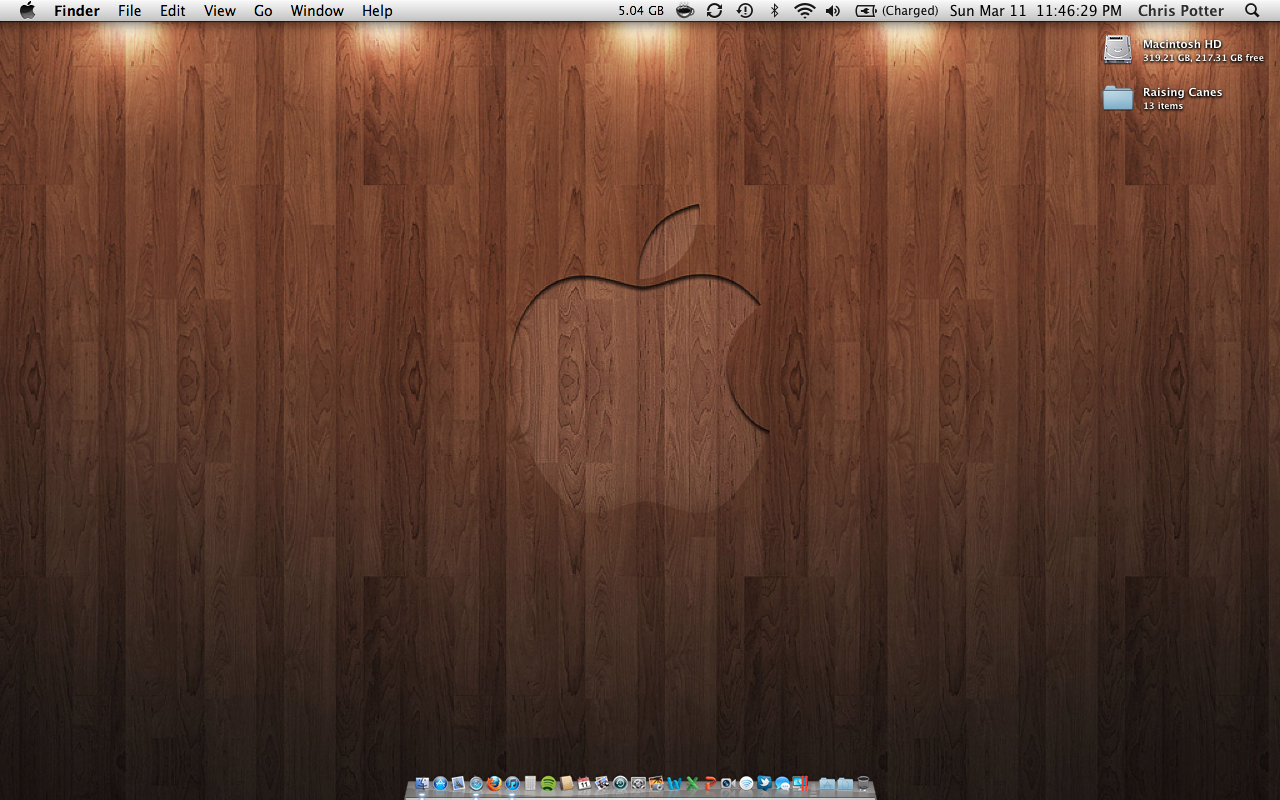The height and width of the screenshot is (800, 1280).
Task: Click the sync arrows menu bar icon
Action: (714, 11)
